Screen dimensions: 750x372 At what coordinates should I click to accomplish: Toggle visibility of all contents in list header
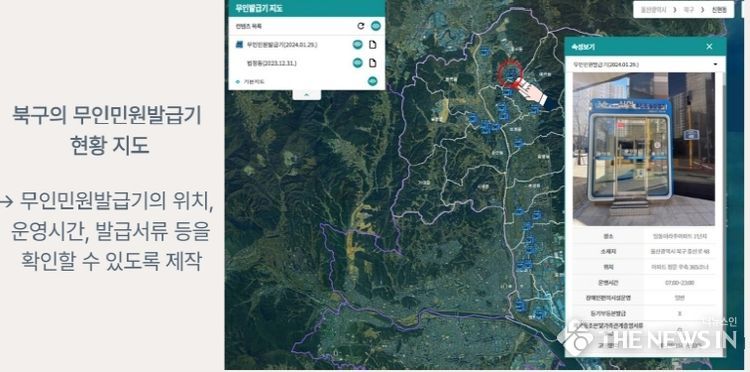(376, 26)
